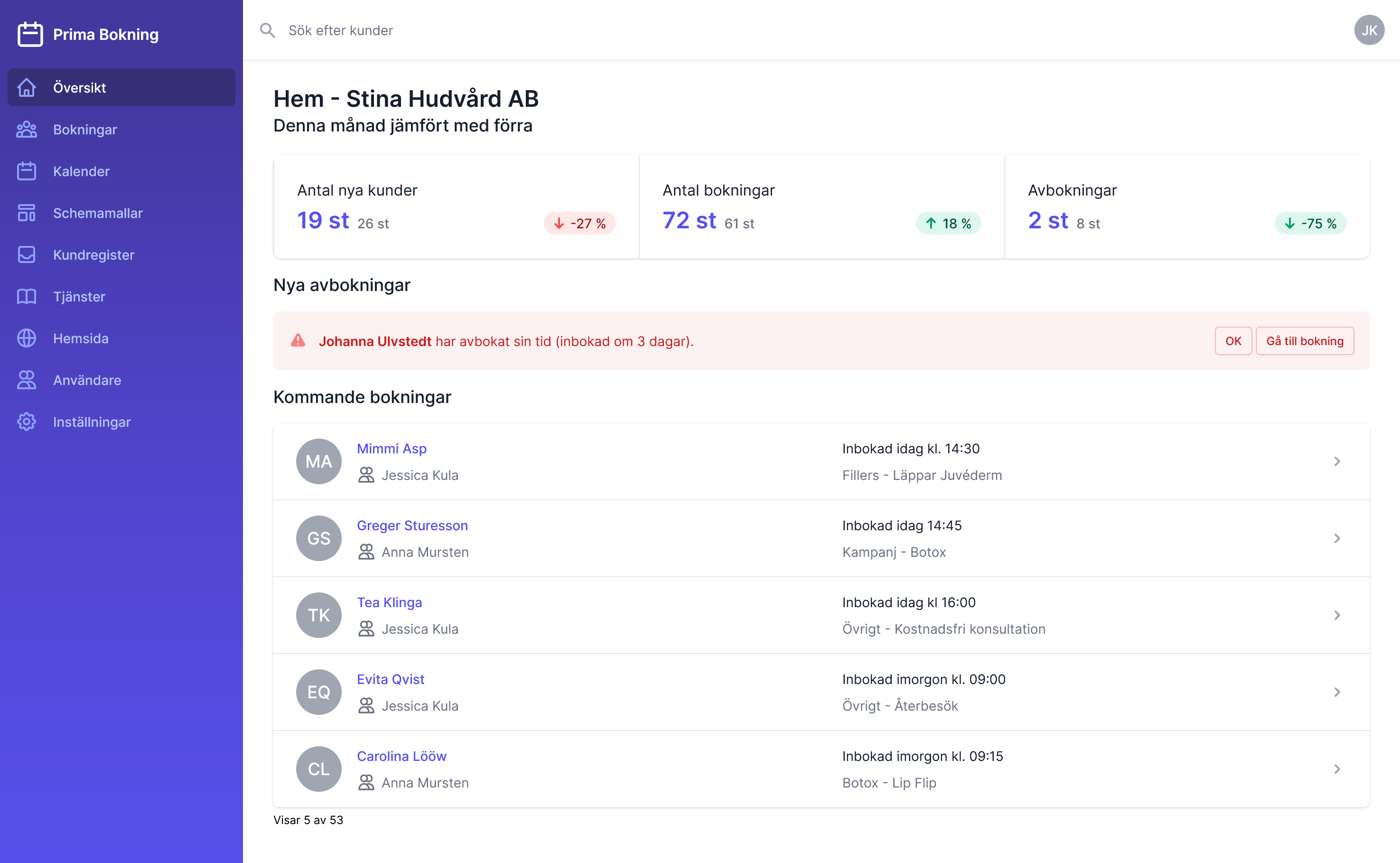
Task: Expand Tea Klinga booking with chevron
Action: point(1337,615)
